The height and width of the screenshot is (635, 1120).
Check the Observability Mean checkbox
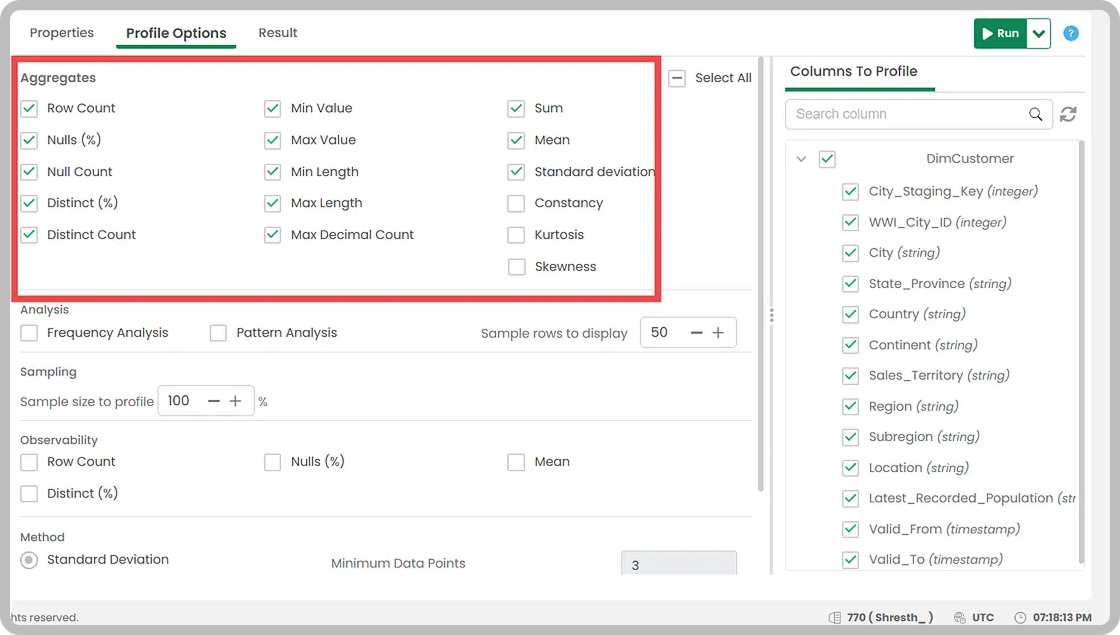pyautogui.click(x=516, y=462)
